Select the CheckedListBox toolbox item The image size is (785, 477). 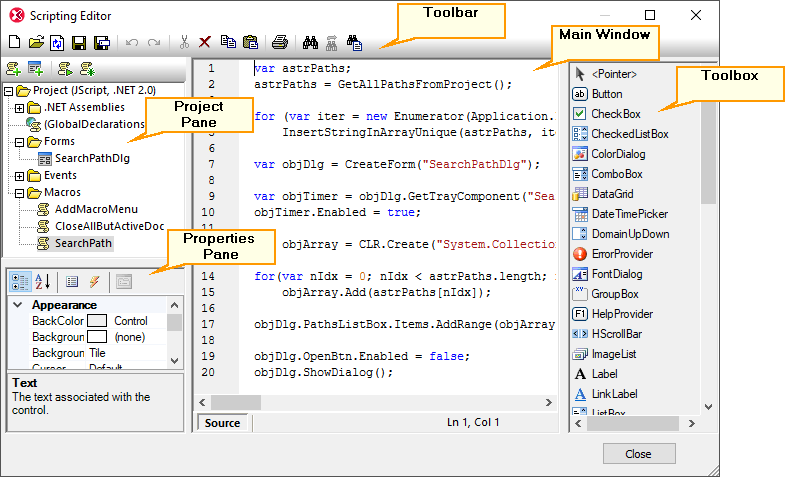tap(629, 134)
